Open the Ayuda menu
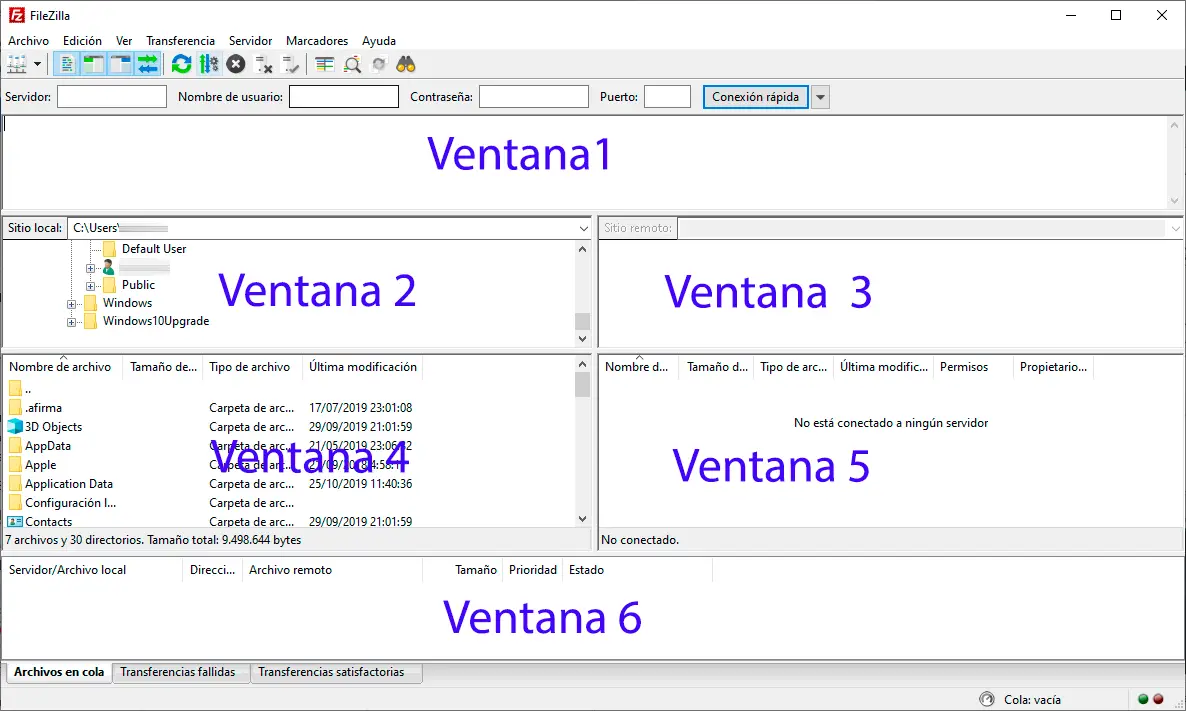The image size is (1186, 711). [379, 41]
